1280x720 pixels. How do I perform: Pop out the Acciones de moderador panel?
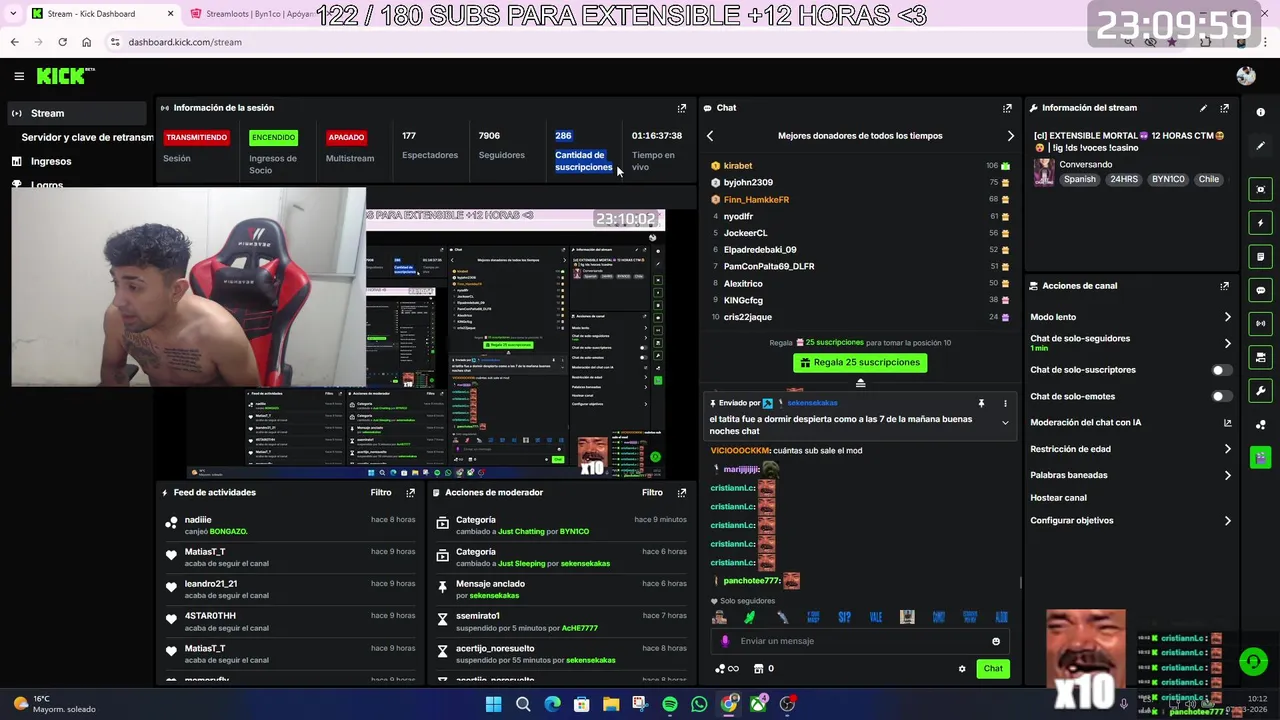pyautogui.click(x=682, y=493)
